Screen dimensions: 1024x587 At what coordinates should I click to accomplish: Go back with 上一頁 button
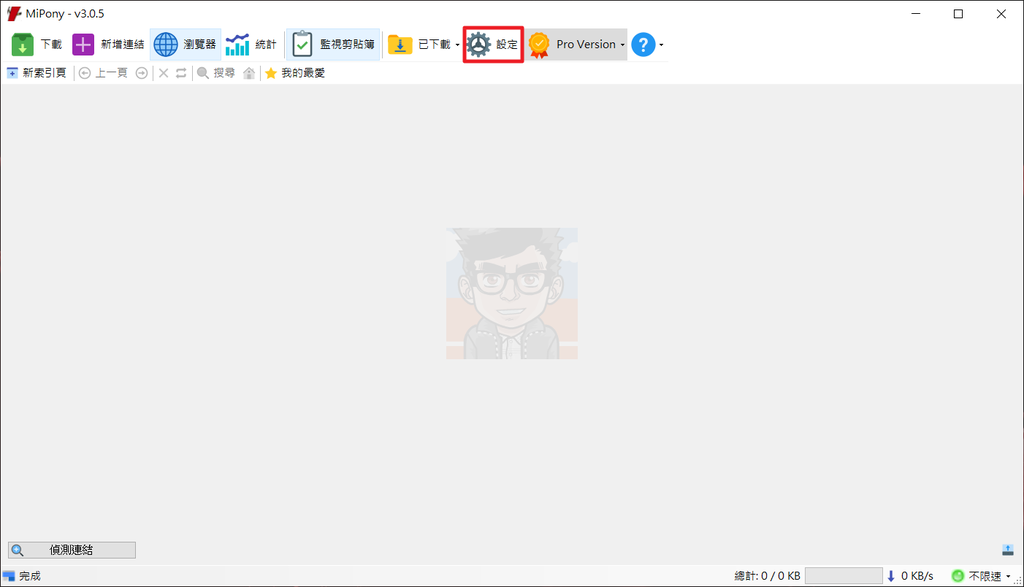click(103, 73)
